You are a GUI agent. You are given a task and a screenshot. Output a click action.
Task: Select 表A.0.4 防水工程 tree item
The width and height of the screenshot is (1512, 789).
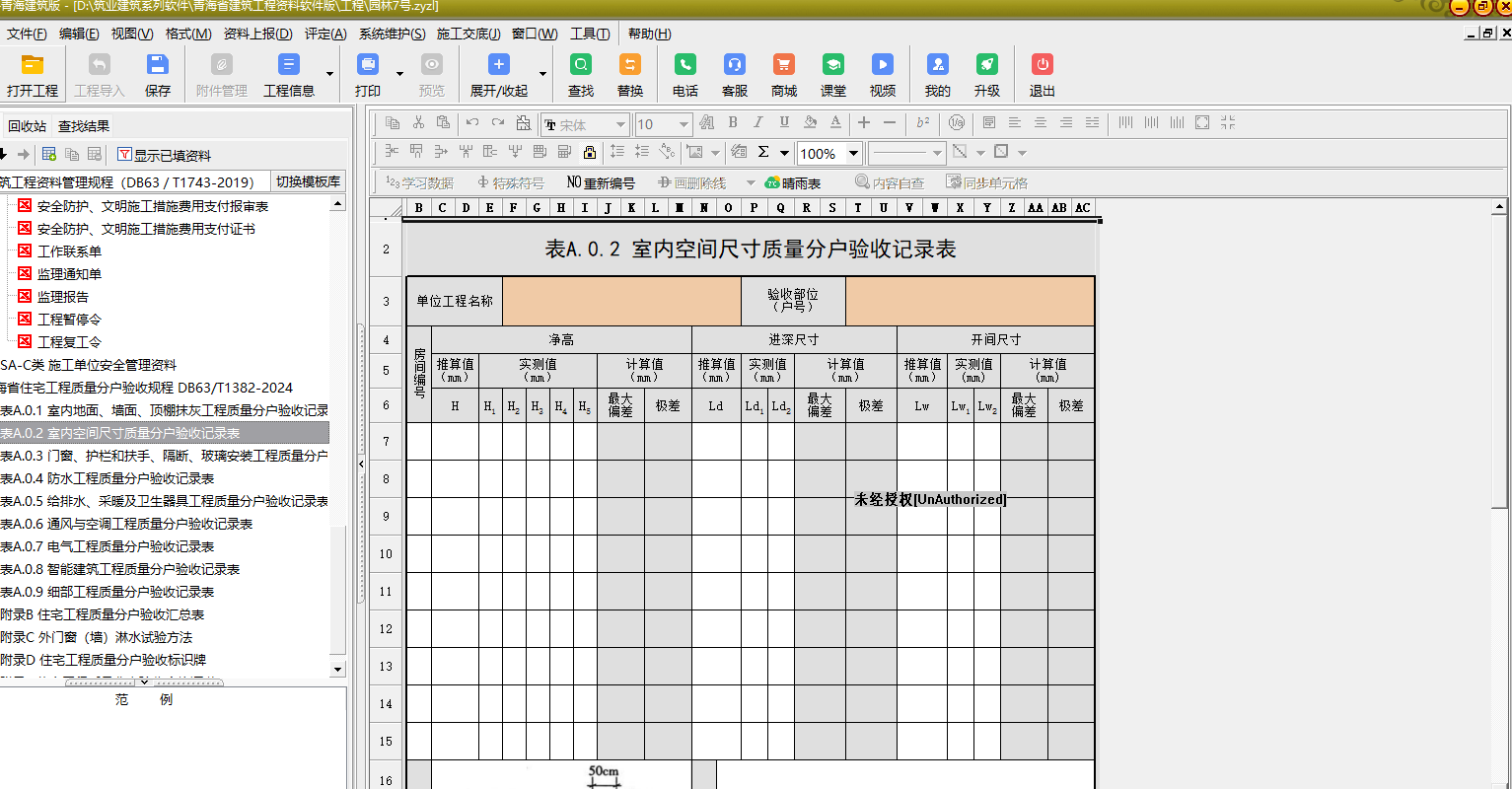coord(108,478)
